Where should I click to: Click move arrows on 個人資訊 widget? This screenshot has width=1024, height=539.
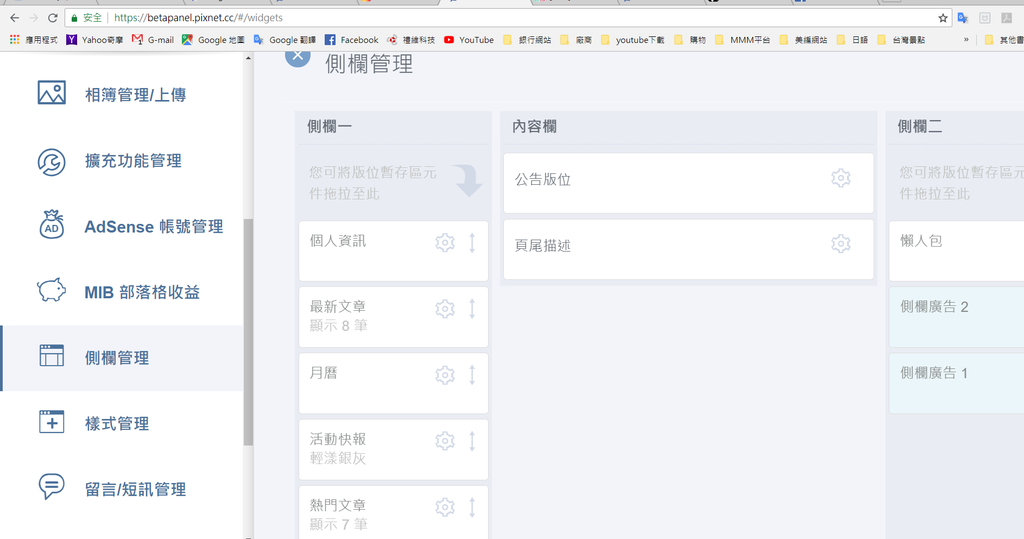472,243
